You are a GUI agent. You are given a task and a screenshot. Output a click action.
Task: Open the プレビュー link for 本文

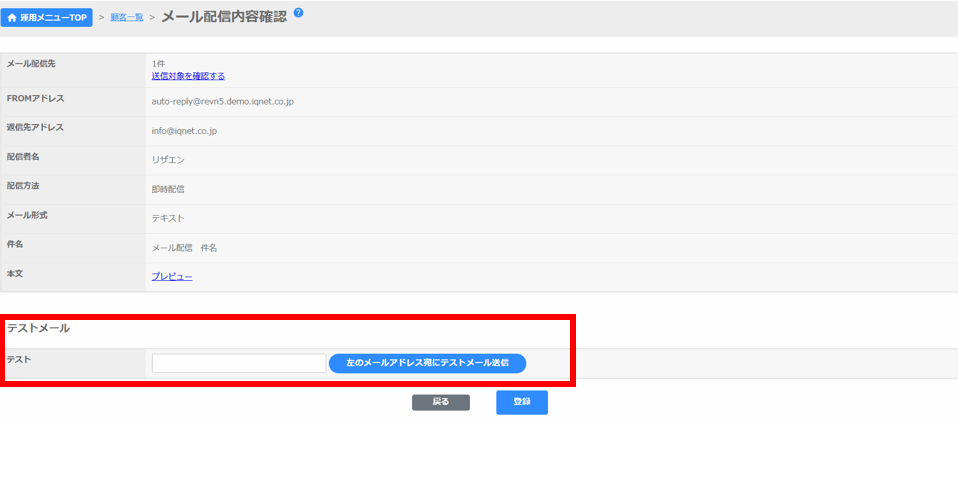click(x=171, y=276)
